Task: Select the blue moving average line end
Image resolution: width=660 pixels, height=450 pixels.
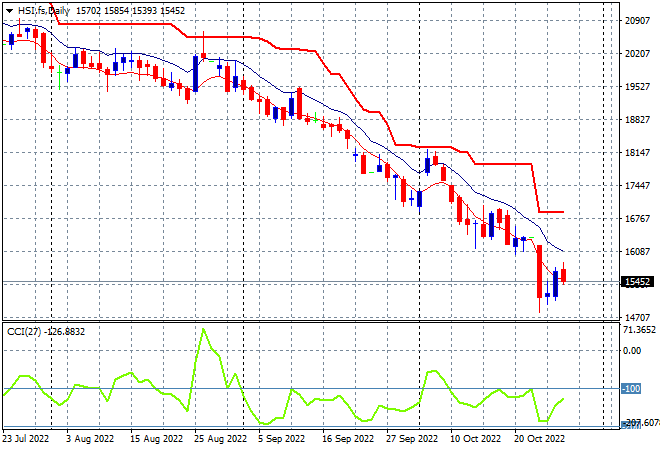Action: pos(562,251)
